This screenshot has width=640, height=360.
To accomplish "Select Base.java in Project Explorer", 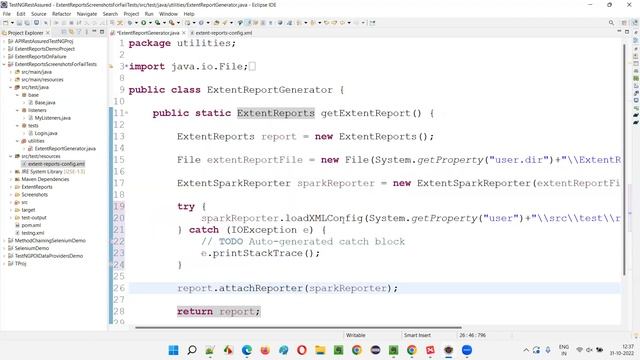I will (x=45, y=102).
